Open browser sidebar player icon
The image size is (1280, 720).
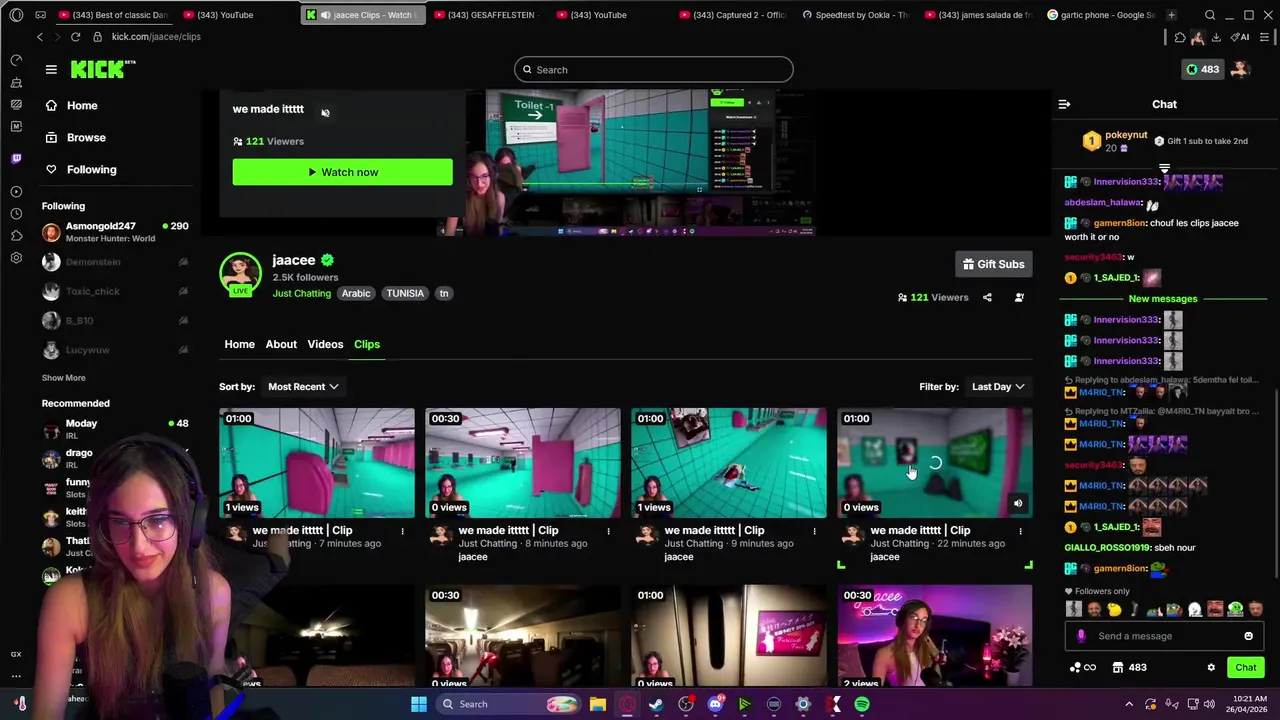pos(16,191)
